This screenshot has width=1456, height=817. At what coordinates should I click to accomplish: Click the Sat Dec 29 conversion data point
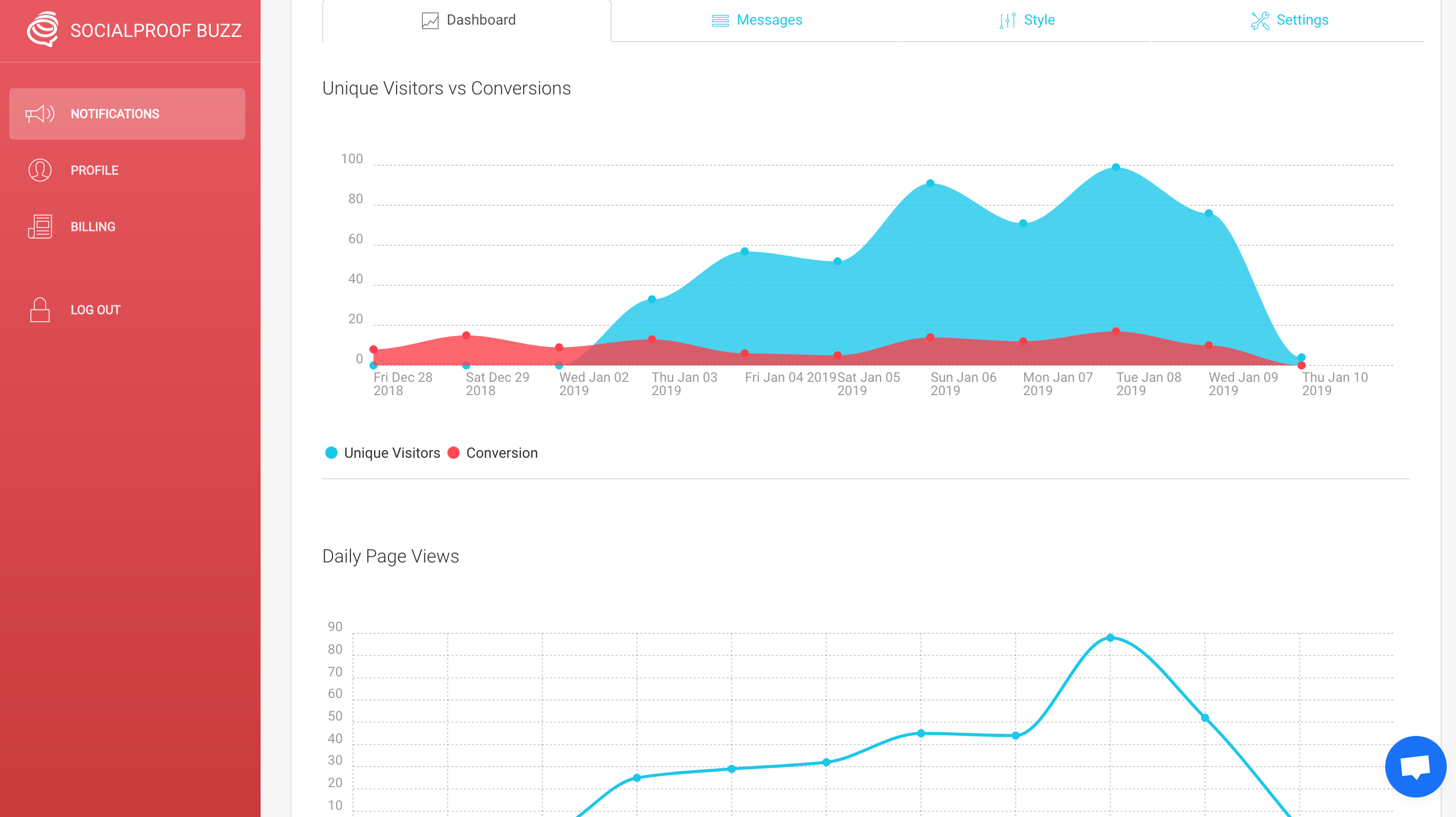[x=466, y=335]
